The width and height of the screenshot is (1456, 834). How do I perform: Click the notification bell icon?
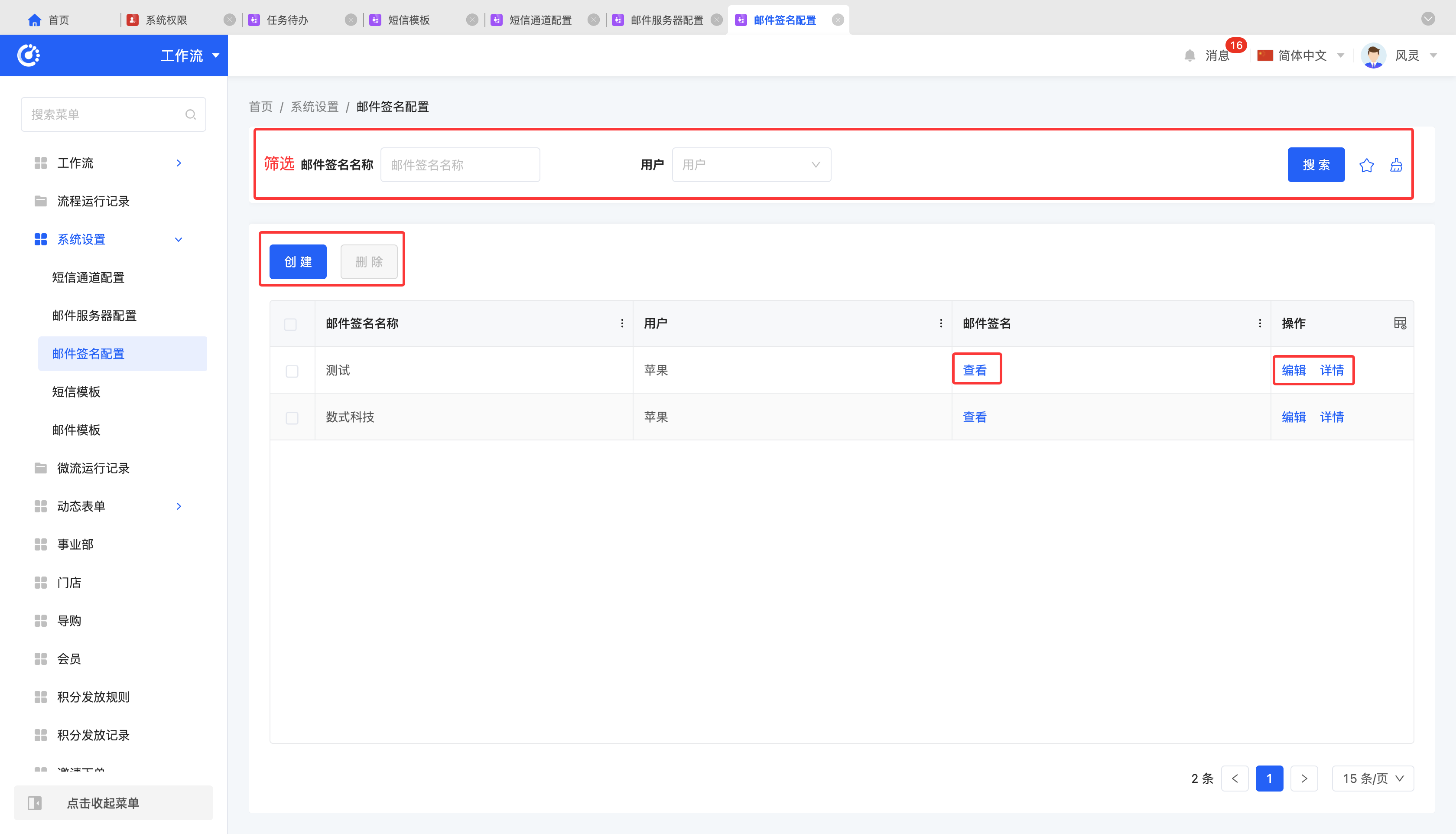(x=1190, y=55)
